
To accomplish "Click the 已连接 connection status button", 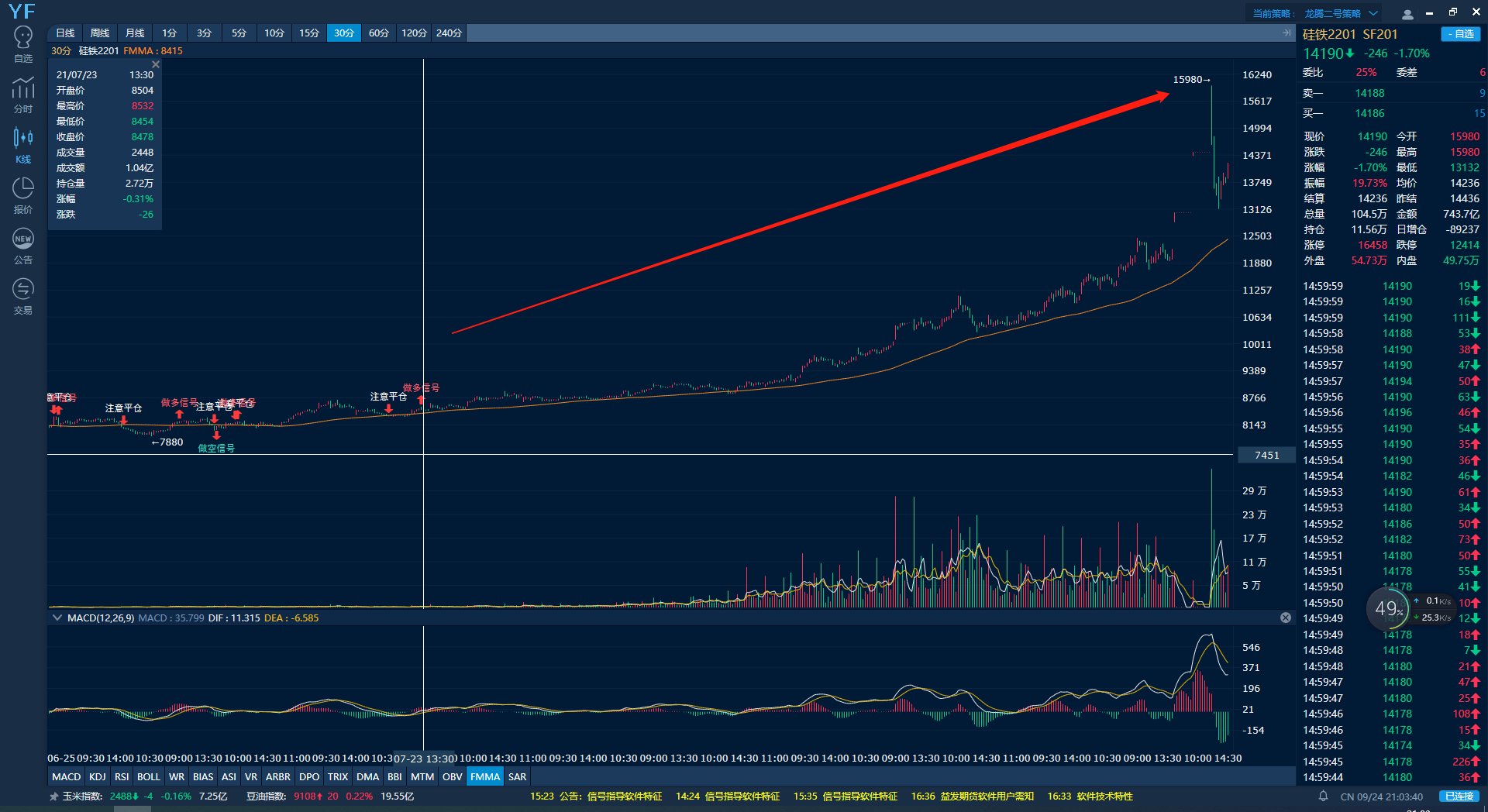I will pos(1459,797).
